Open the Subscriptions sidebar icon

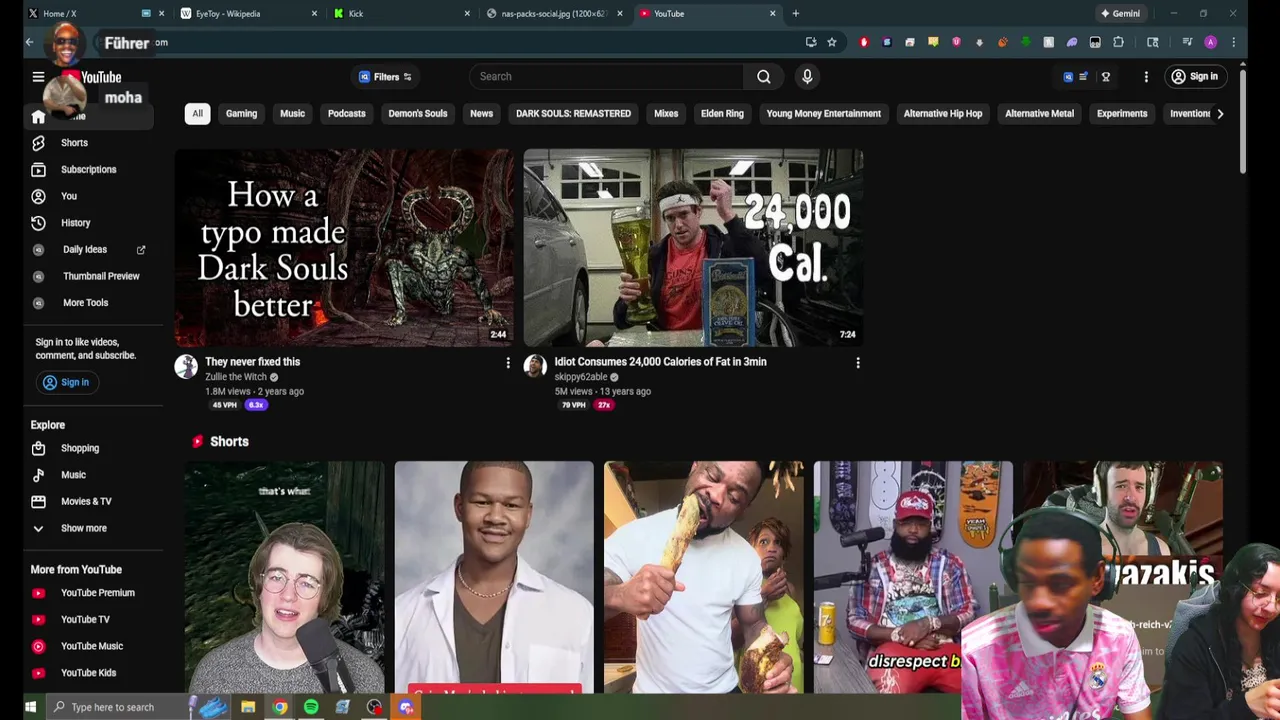coord(38,170)
